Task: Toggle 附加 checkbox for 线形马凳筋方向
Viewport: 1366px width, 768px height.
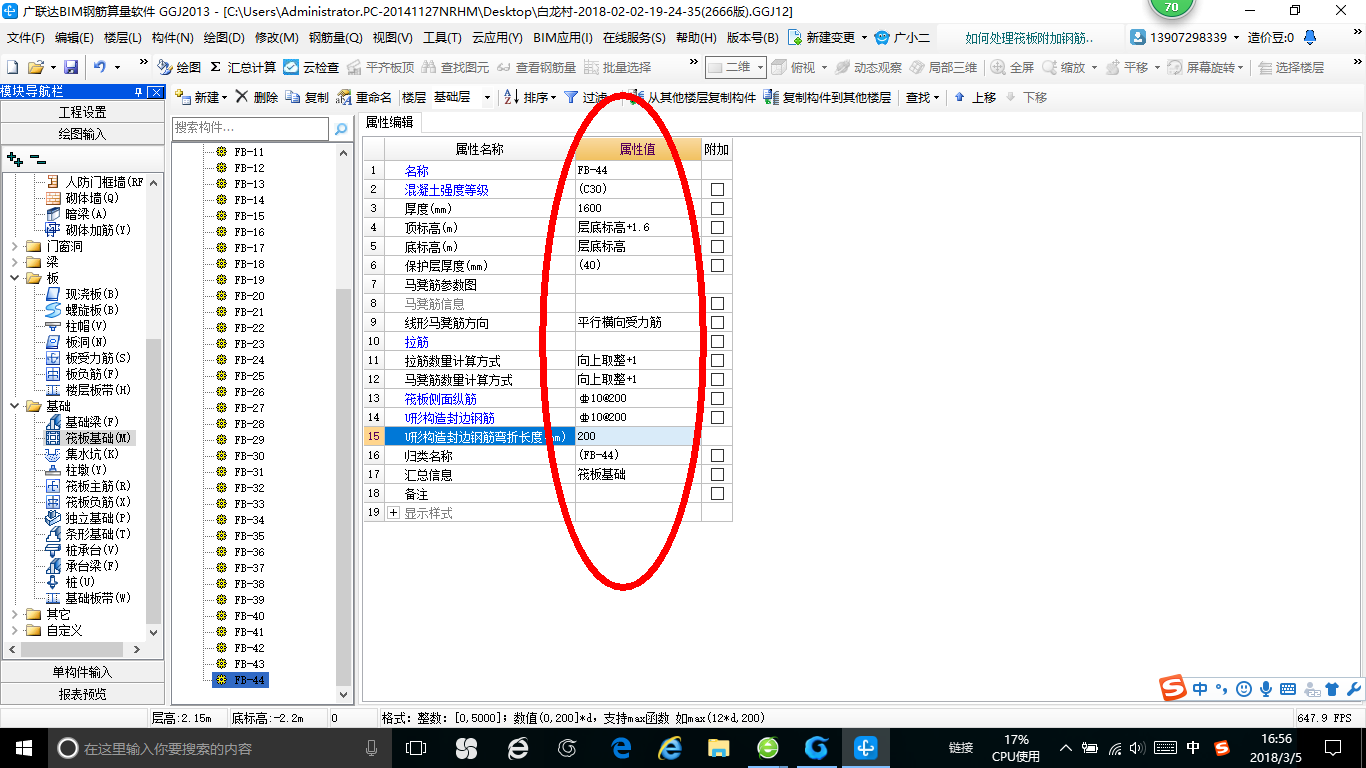Action: pos(717,323)
